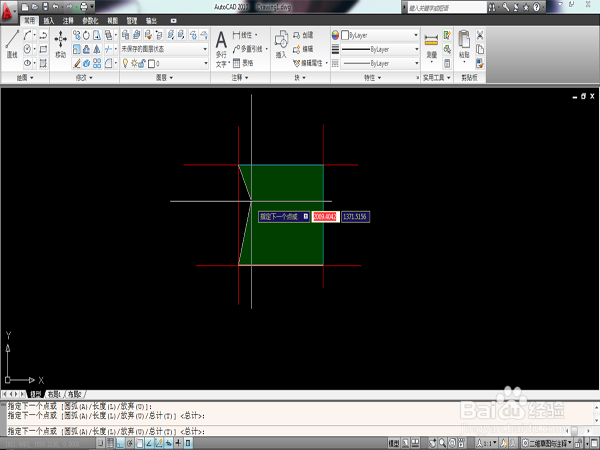
Task: Open the Output (输出) ribbon tab
Action: 152,21
